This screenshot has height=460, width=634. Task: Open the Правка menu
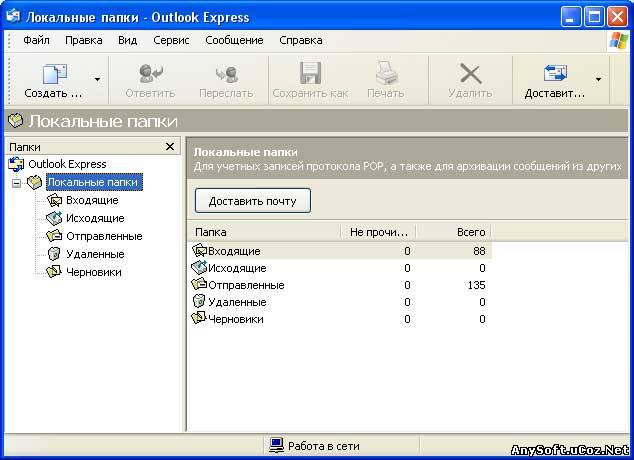click(x=84, y=40)
